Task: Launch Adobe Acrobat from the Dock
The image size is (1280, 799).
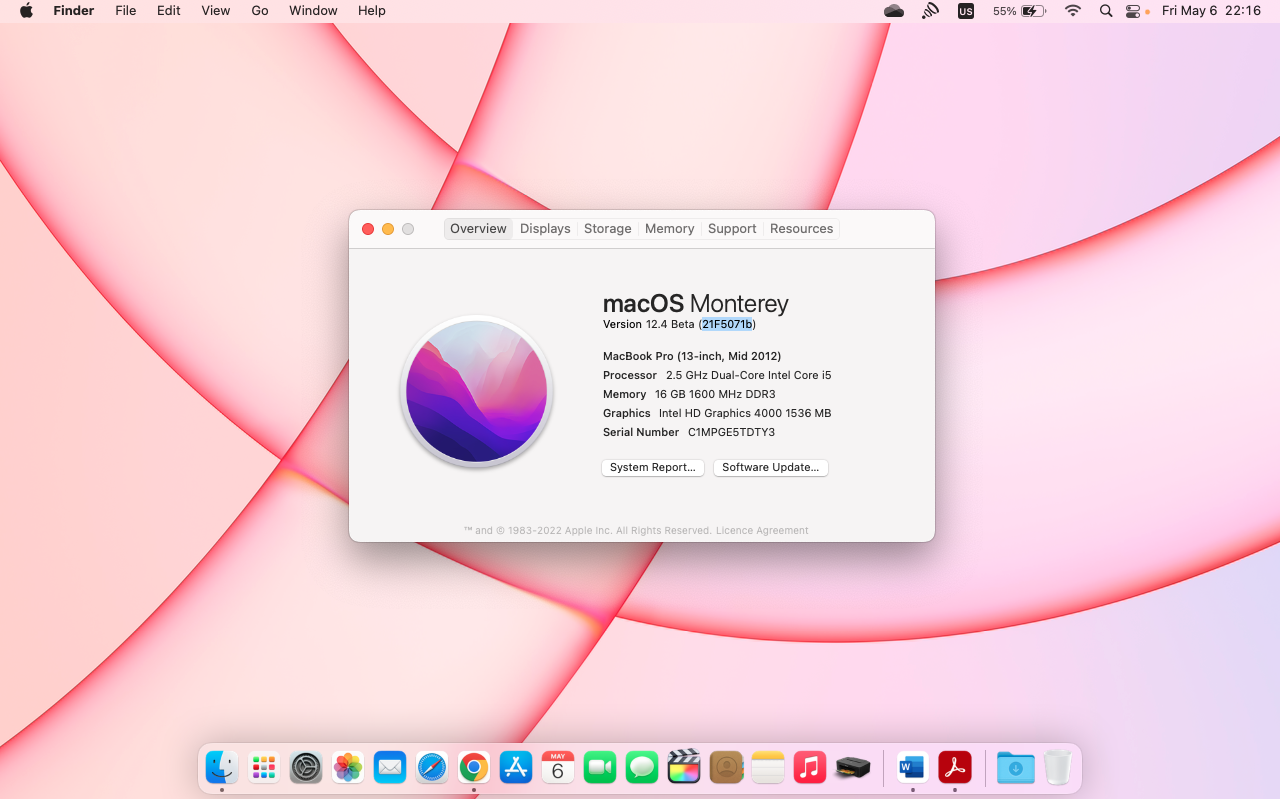Action: 955,768
